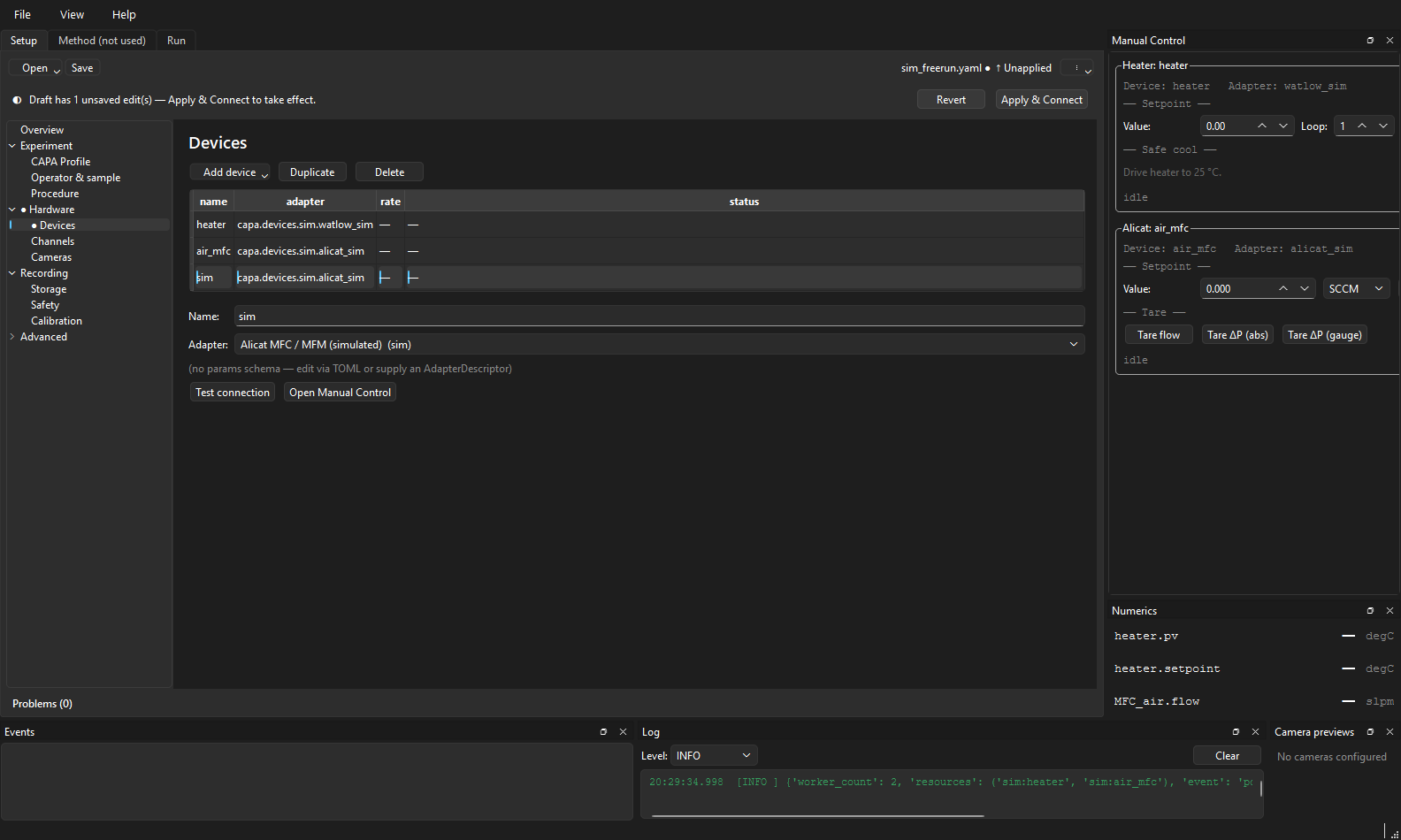
Task: Close the Camera previews panel
Action: coord(1390,732)
